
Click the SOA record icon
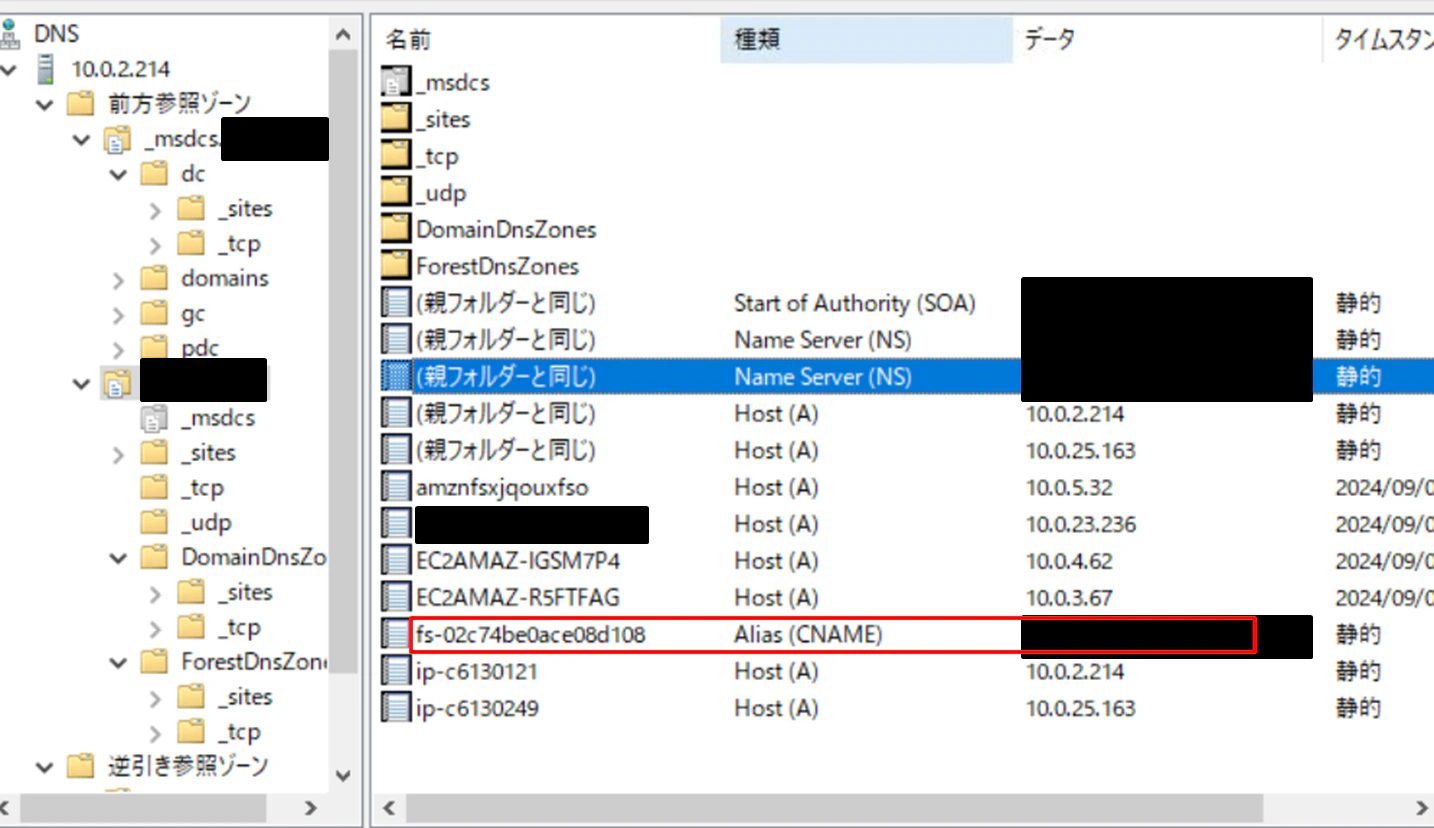pos(397,303)
